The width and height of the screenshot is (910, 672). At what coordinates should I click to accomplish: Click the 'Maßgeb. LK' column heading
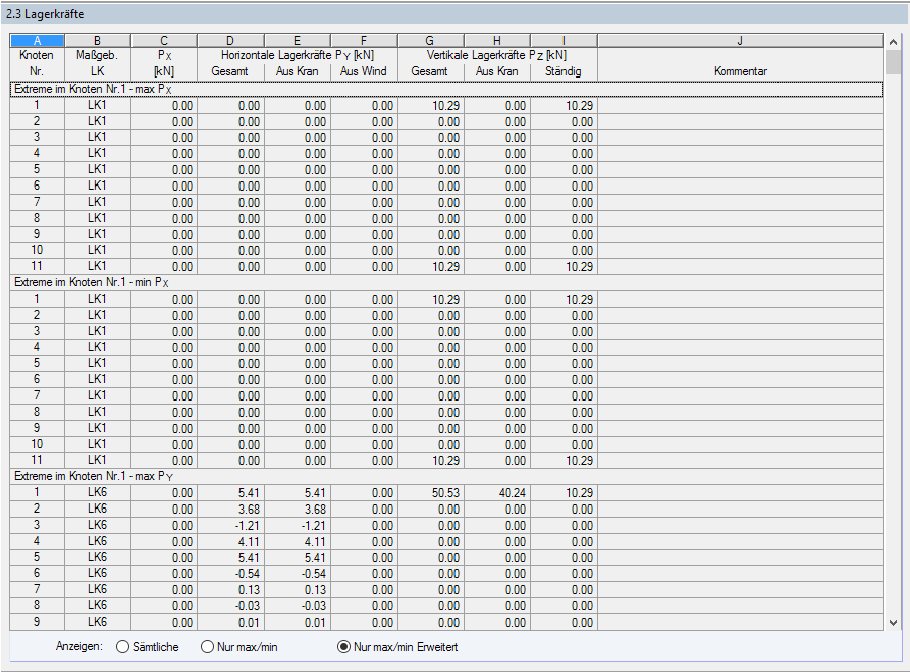pyautogui.click(x=98, y=63)
